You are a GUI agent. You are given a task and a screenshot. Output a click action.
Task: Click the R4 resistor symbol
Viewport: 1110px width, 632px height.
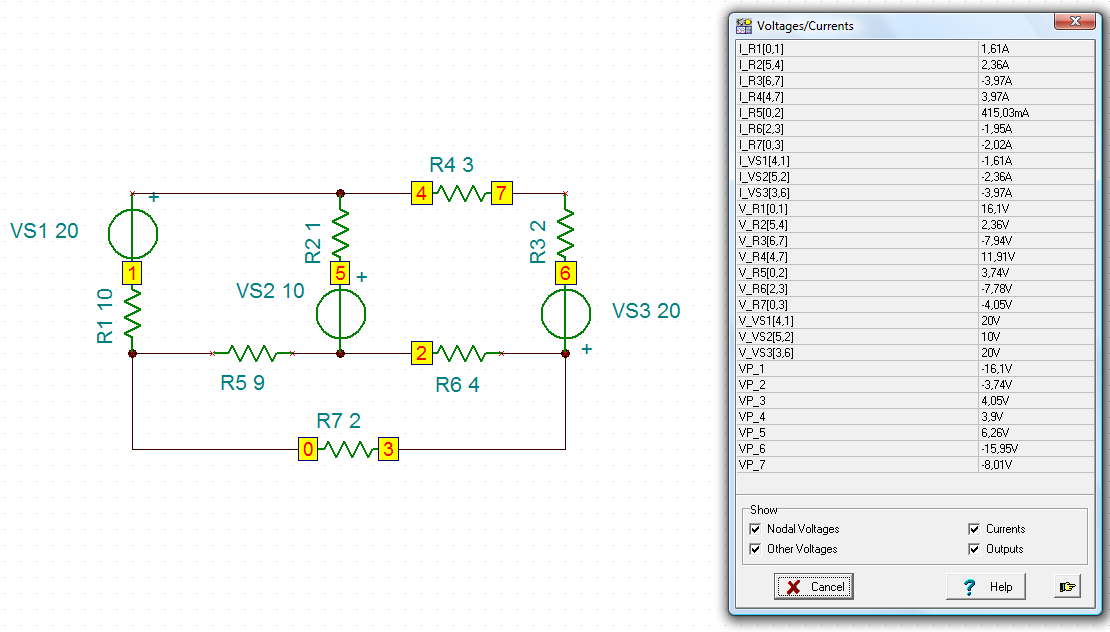462,193
